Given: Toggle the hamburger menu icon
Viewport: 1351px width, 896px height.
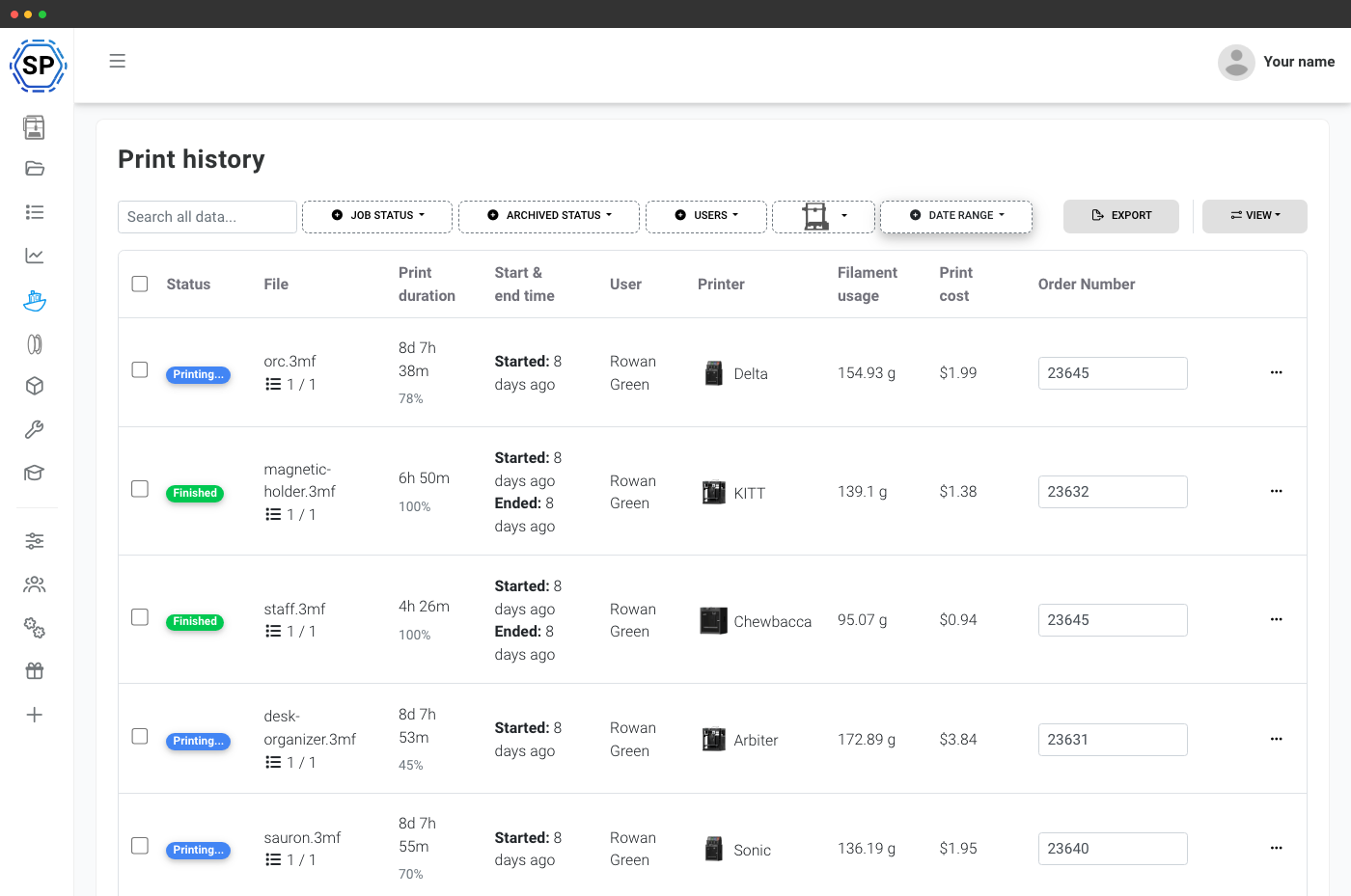Looking at the screenshot, I should tap(118, 61).
